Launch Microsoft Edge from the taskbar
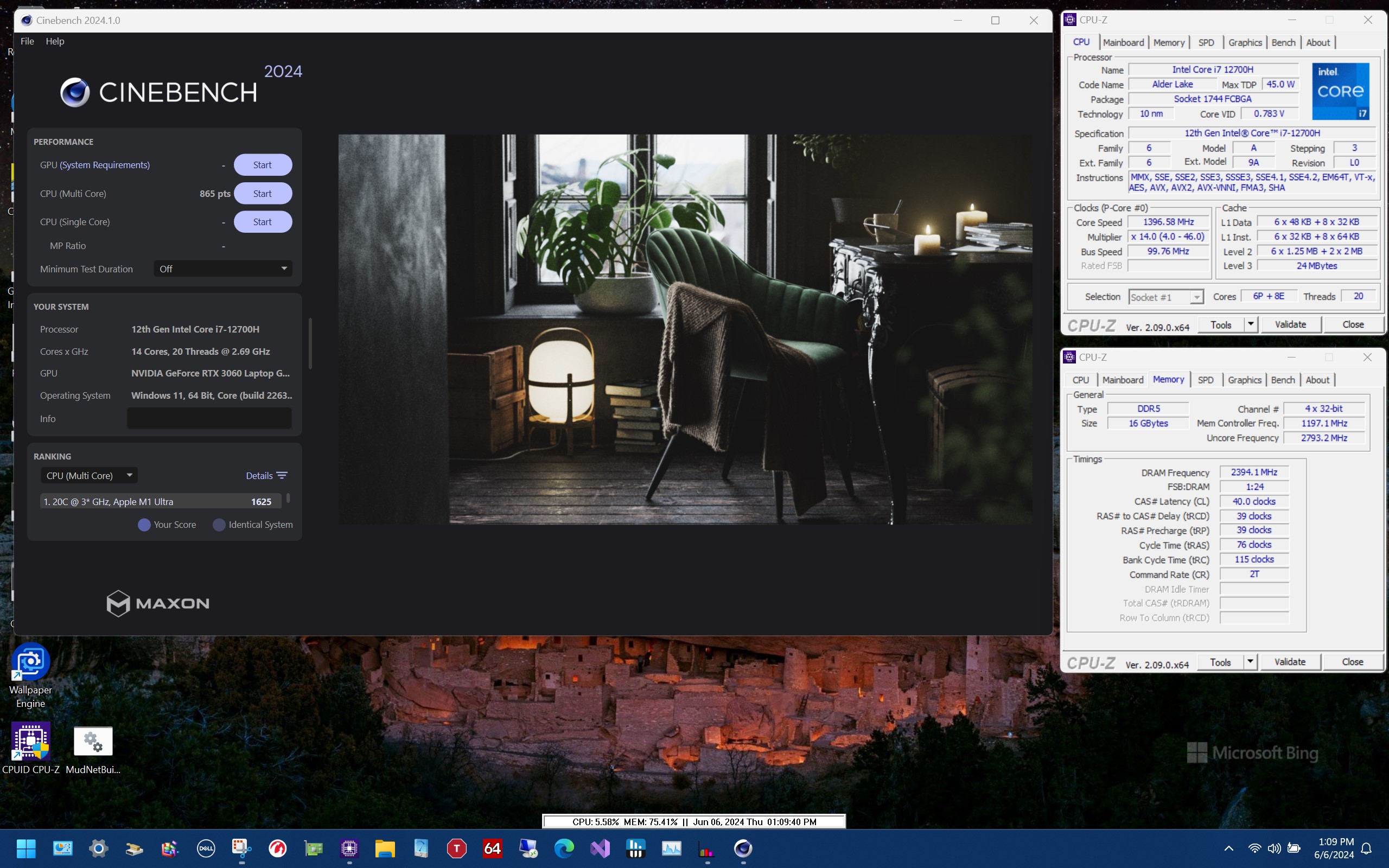 coord(564,848)
